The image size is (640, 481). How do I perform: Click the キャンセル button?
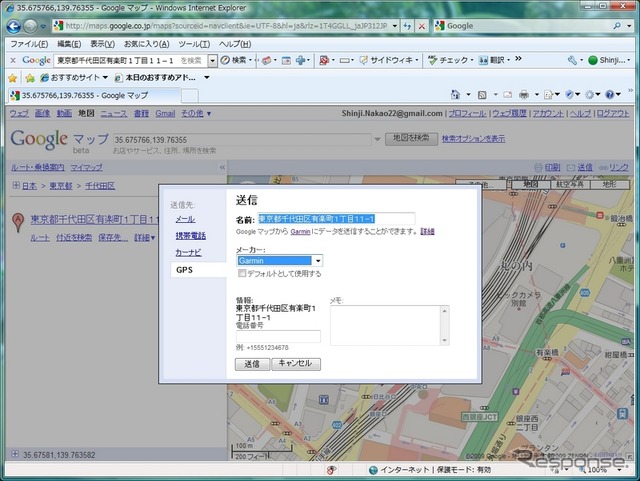tap(296, 363)
